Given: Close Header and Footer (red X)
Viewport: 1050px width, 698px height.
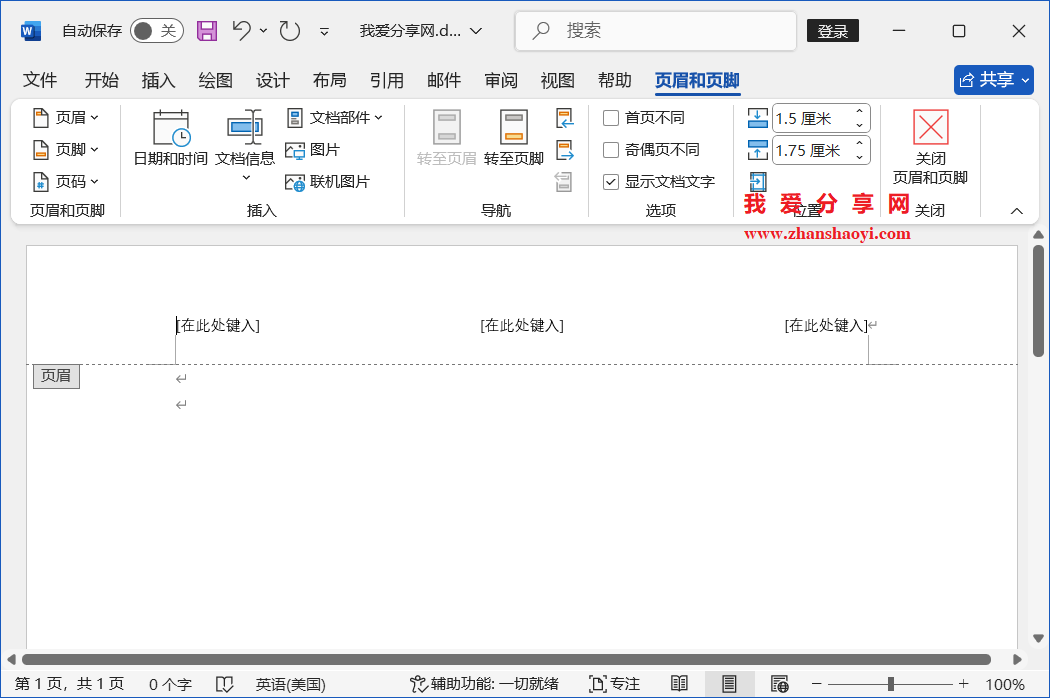Looking at the screenshot, I should pos(931,146).
